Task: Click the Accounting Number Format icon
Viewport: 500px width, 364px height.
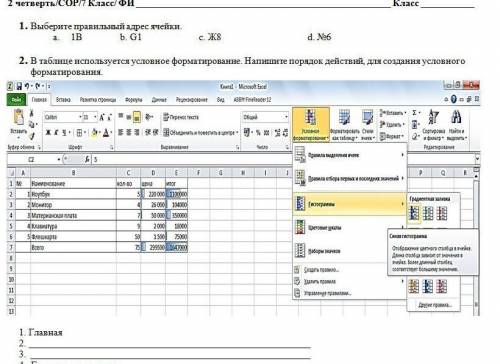Action: (x=247, y=133)
